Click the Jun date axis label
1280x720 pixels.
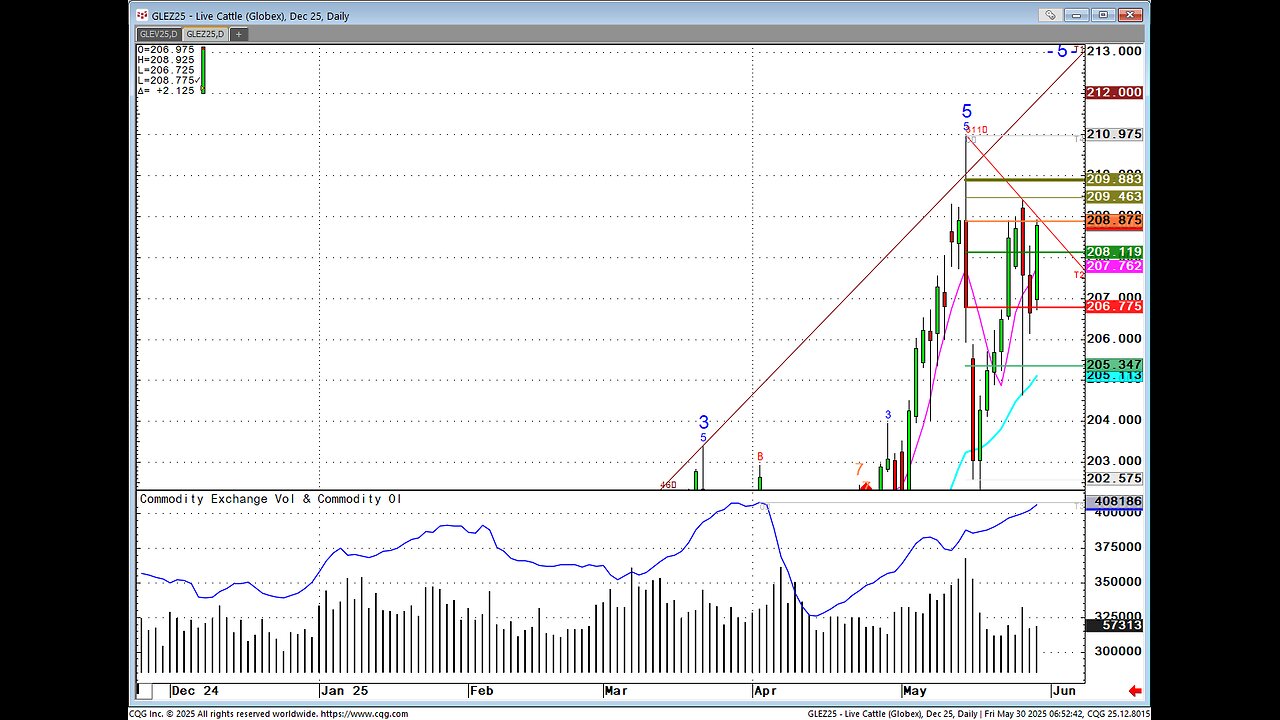pyautogui.click(x=1064, y=690)
